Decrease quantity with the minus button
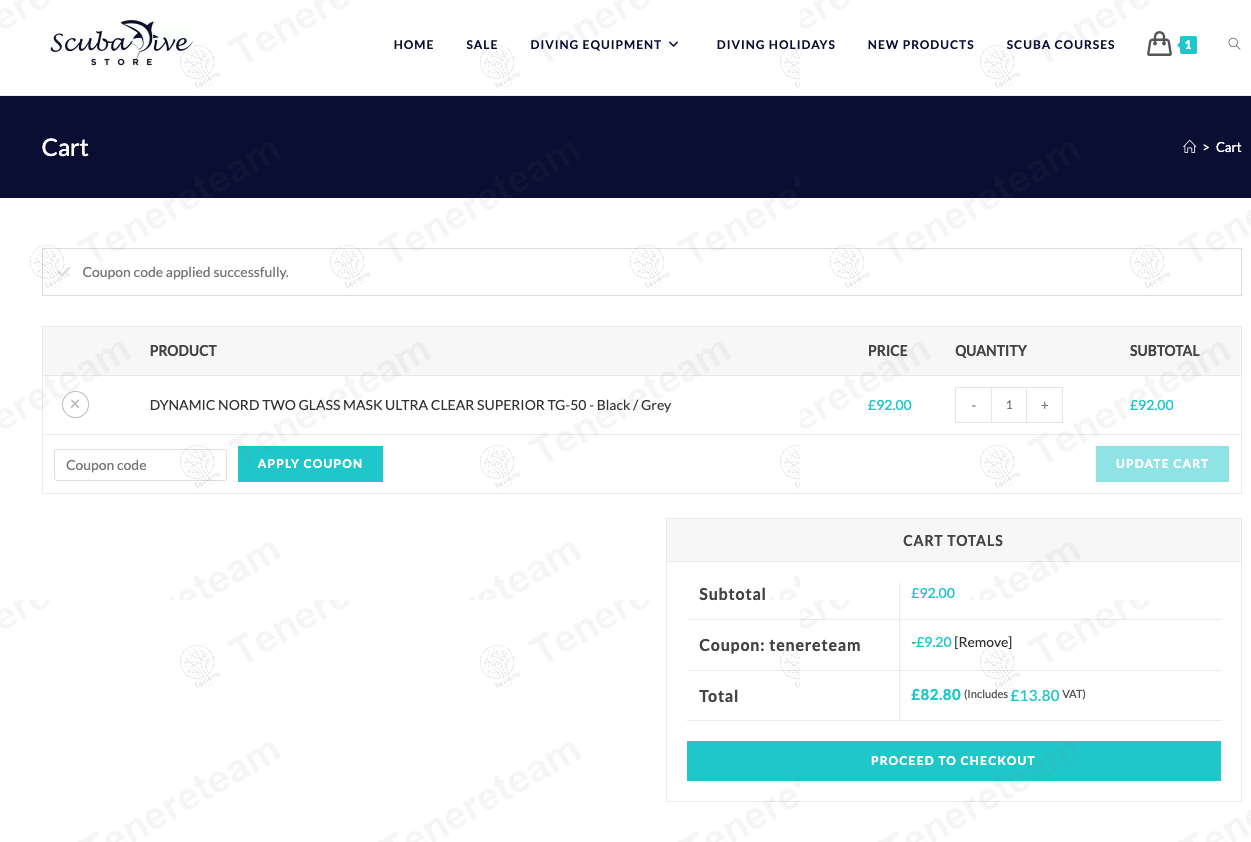The image size is (1251, 842). (973, 405)
